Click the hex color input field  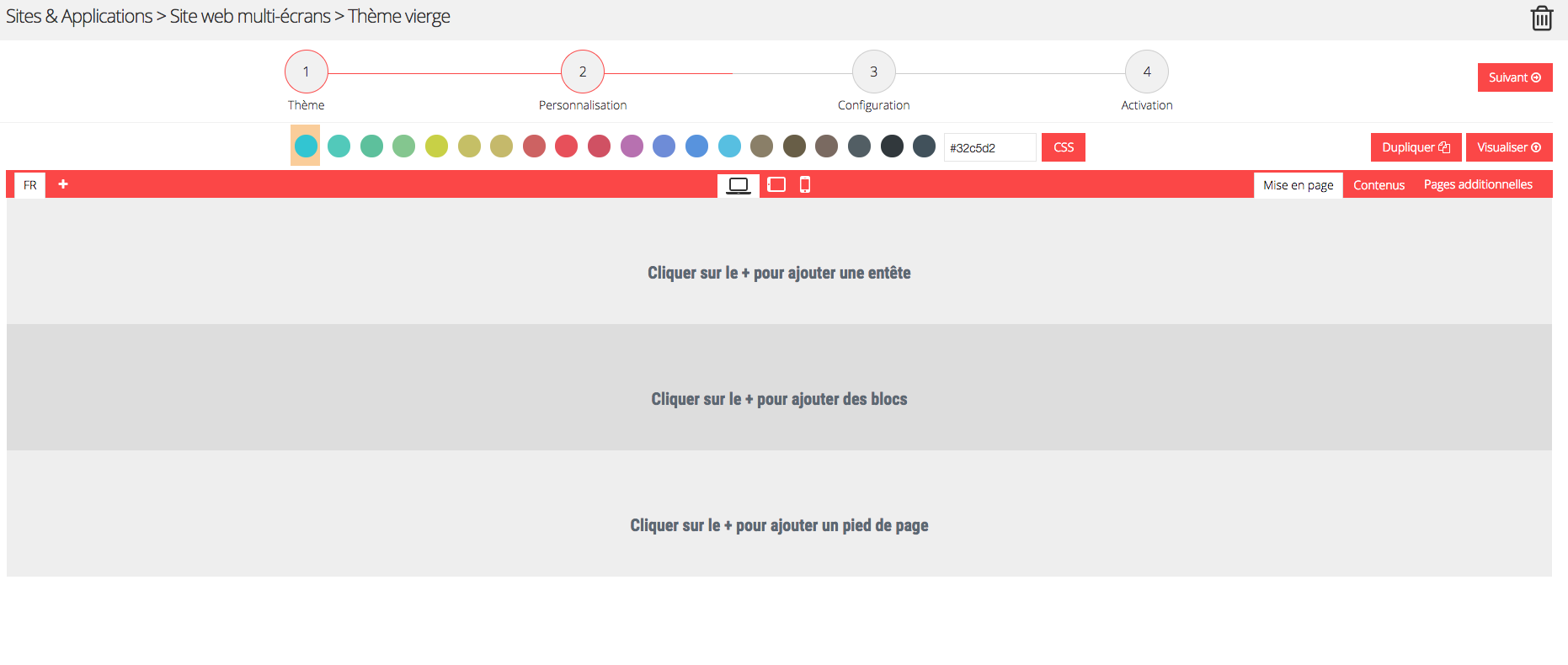[989, 147]
